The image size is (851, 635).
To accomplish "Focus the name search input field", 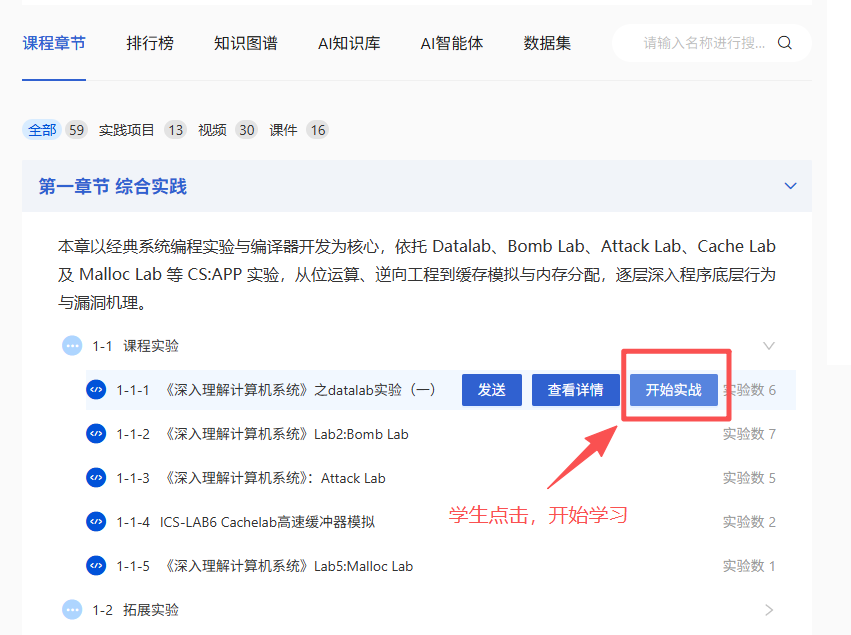I will click(704, 43).
